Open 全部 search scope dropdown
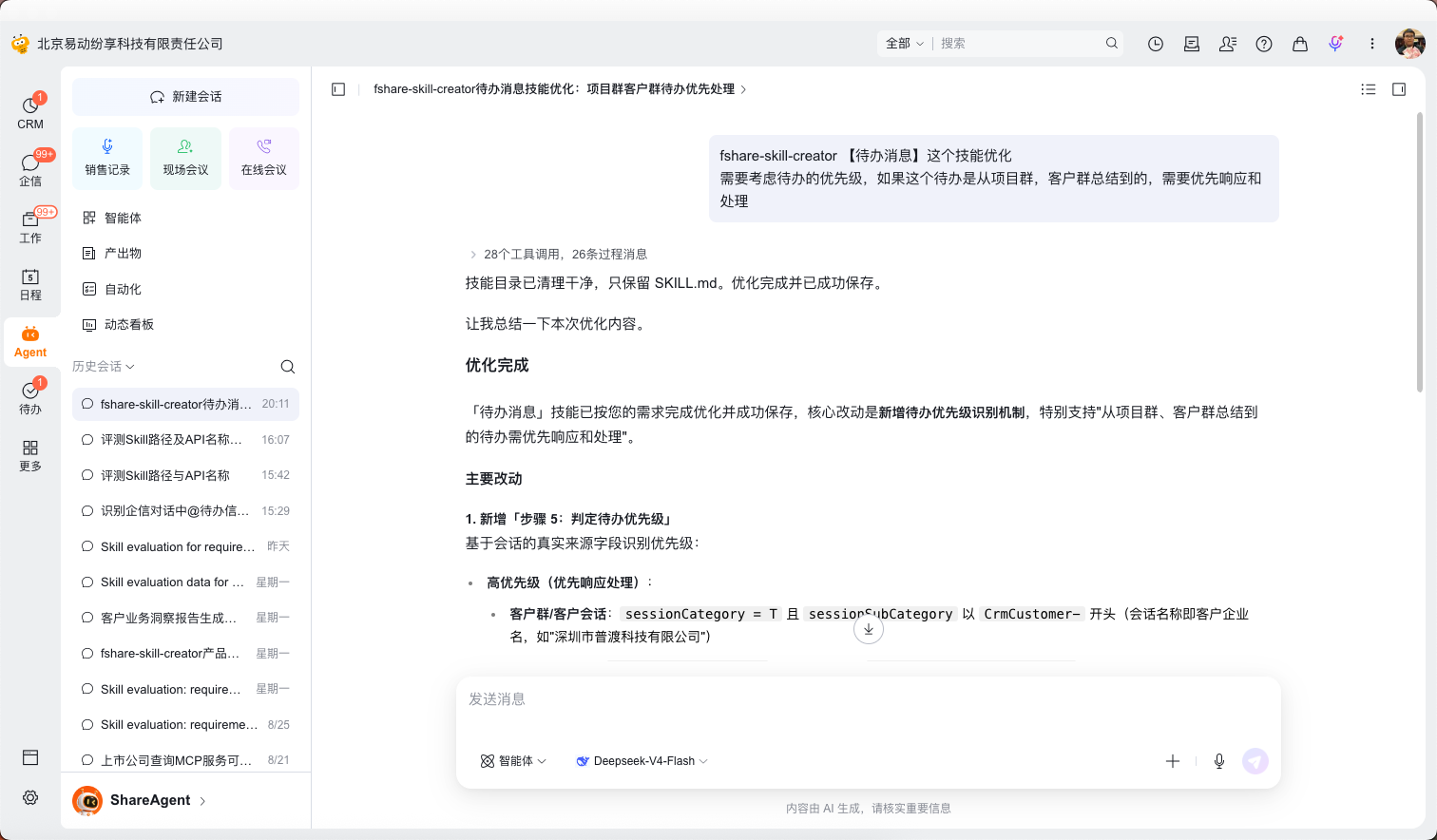The height and width of the screenshot is (840, 1437). [904, 44]
